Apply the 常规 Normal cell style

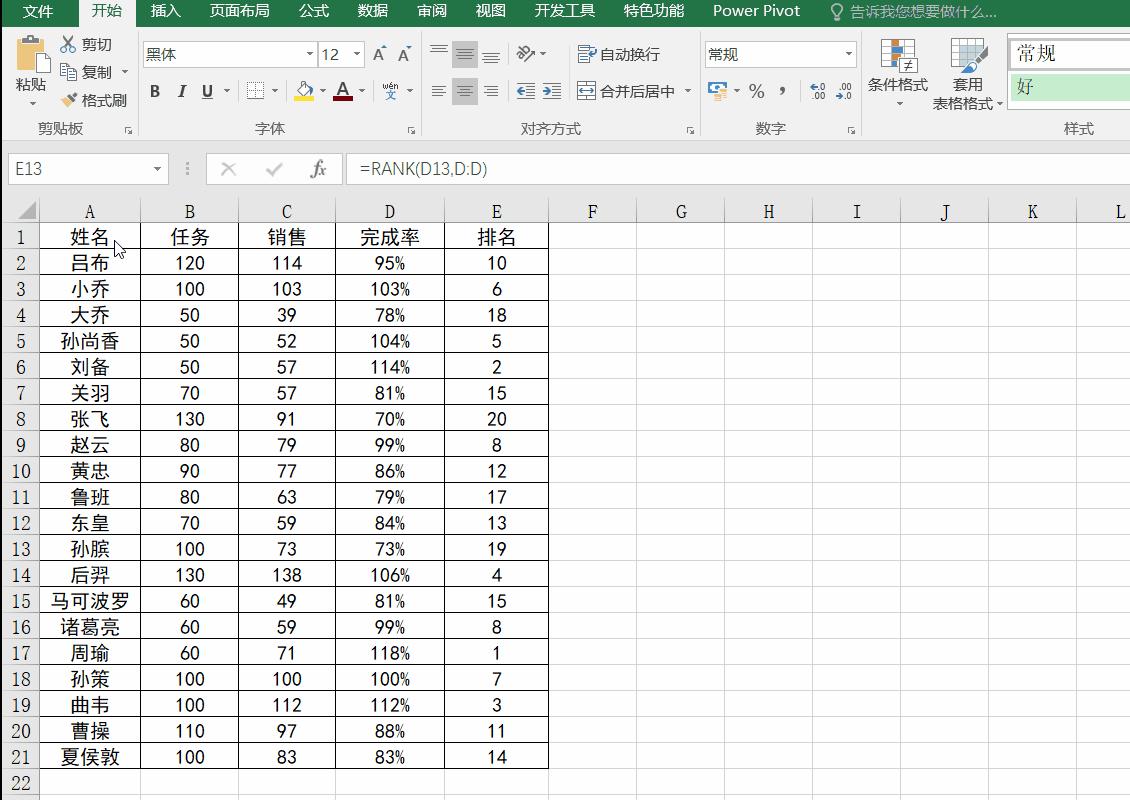point(1069,53)
